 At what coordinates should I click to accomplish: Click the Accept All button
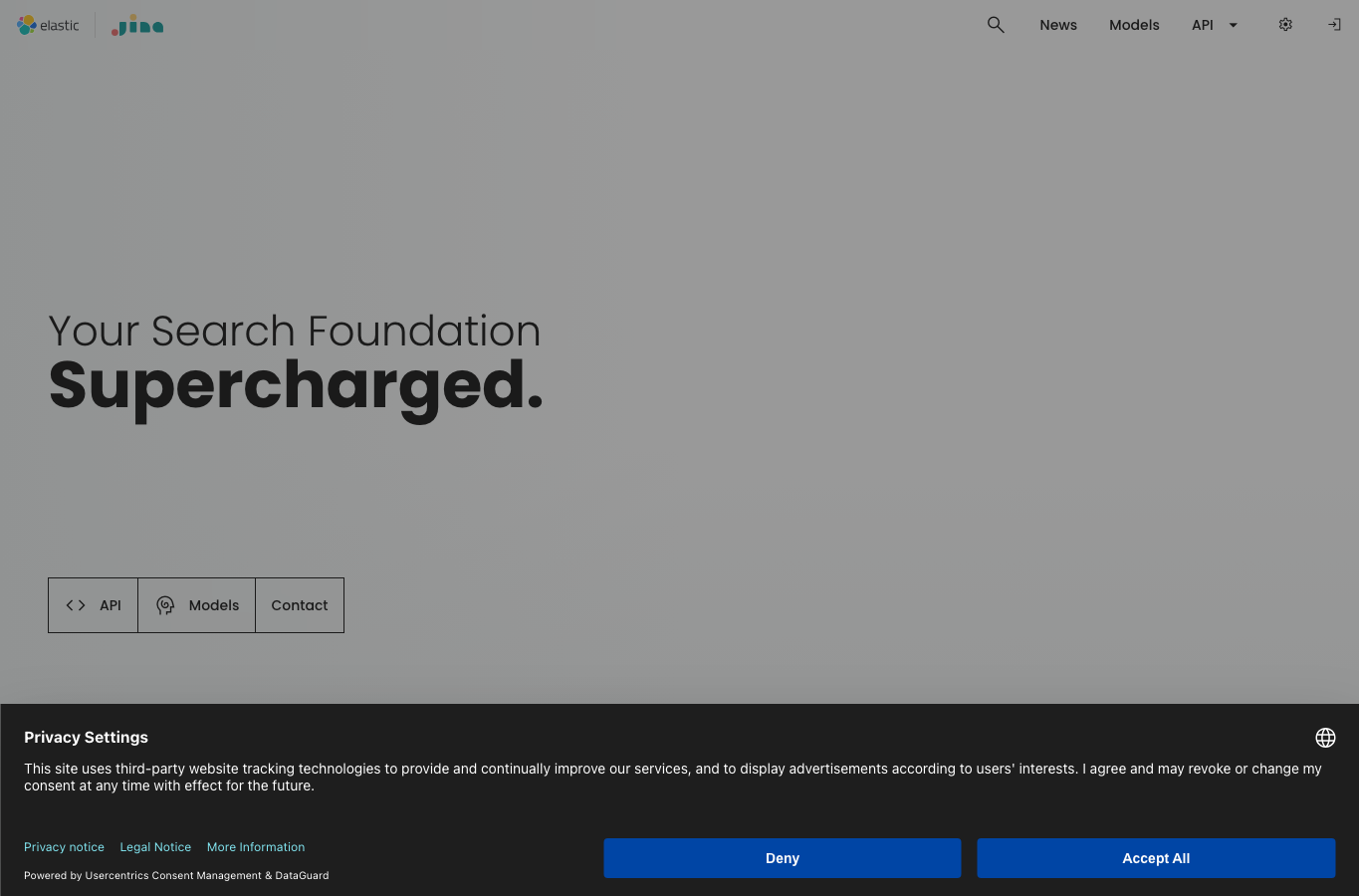[x=1156, y=858]
